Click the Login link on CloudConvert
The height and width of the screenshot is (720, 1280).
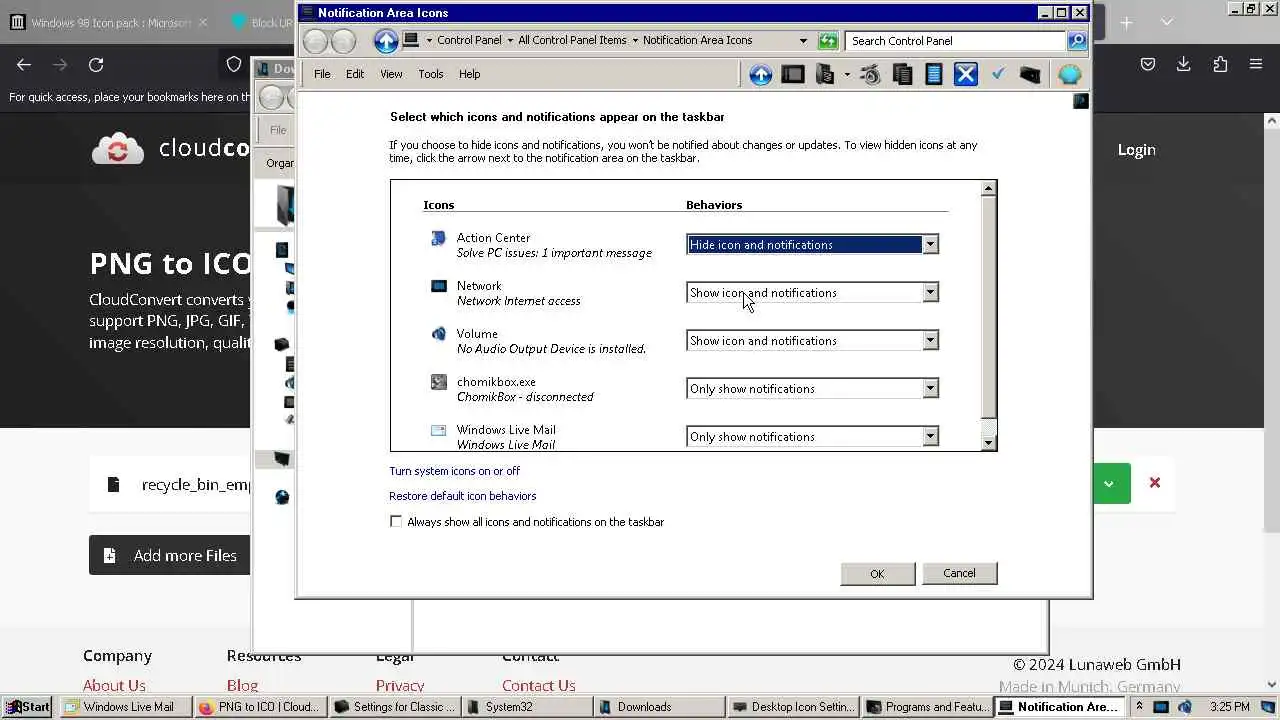[x=1136, y=150]
